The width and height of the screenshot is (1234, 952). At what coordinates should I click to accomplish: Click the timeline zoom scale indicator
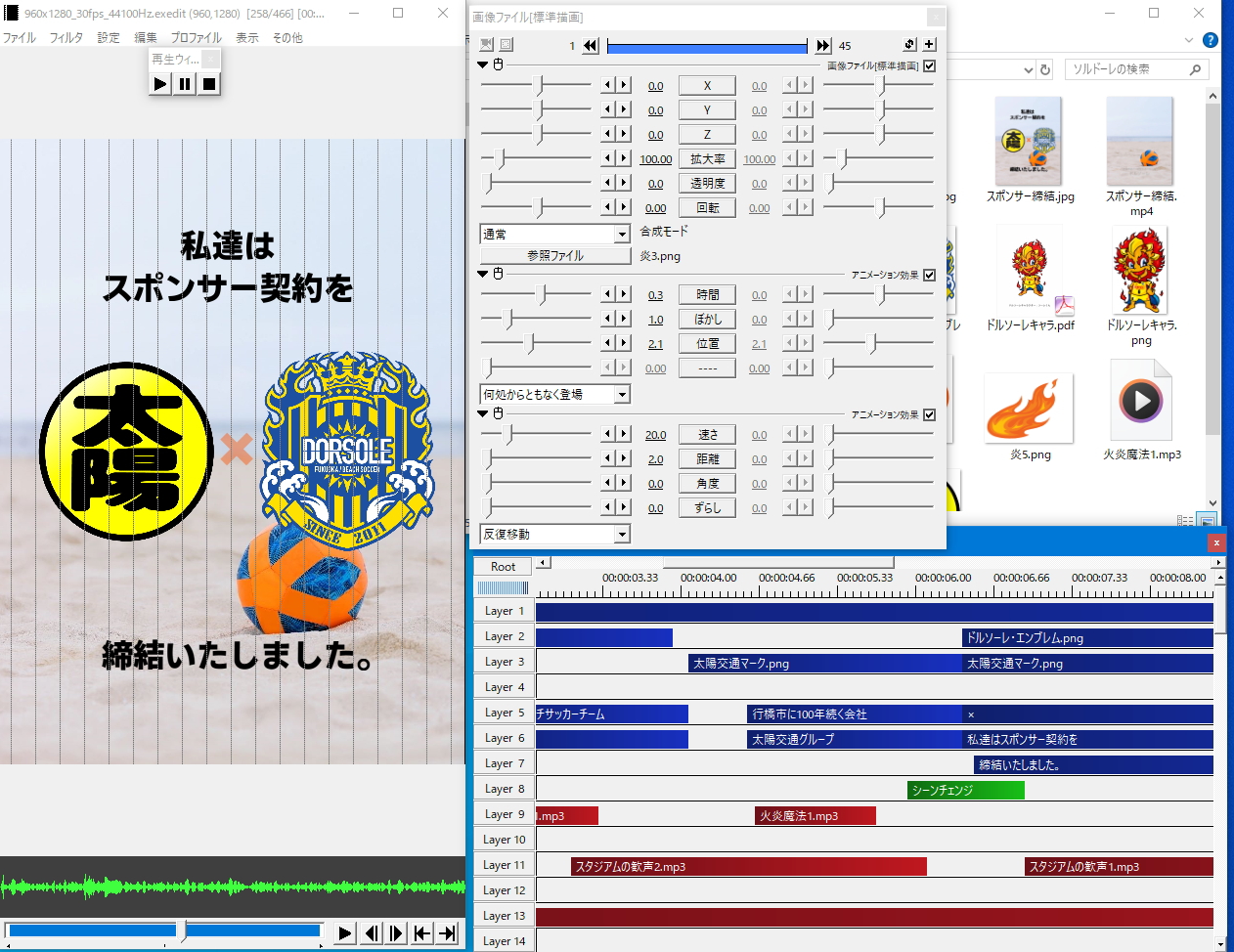pos(503,587)
